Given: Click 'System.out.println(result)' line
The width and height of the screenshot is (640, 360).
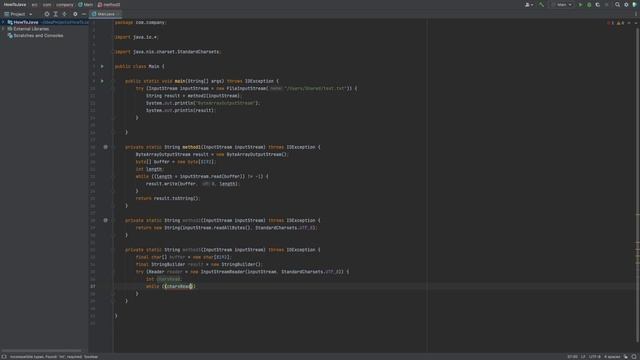Looking at the screenshot, I should pos(180,110).
